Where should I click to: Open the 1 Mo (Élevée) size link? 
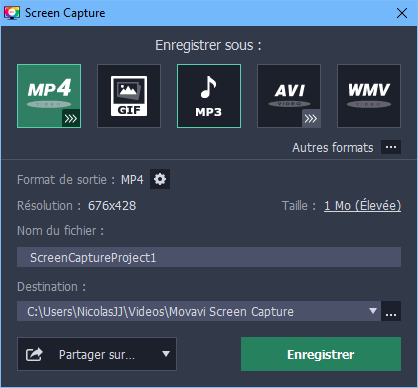[x=362, y=206]
